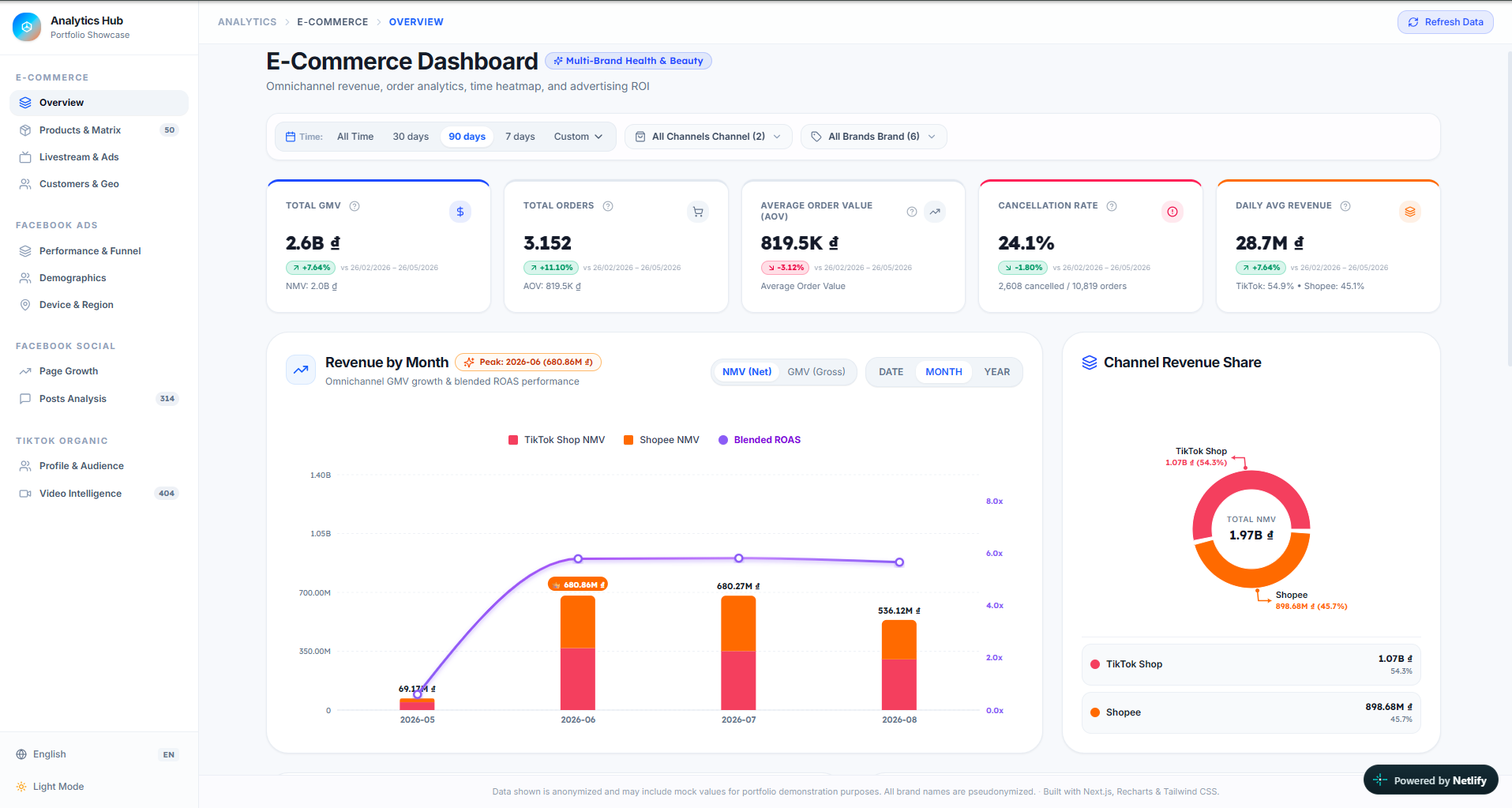Switch chart to NMV (Net)

(x=747, y=372)
